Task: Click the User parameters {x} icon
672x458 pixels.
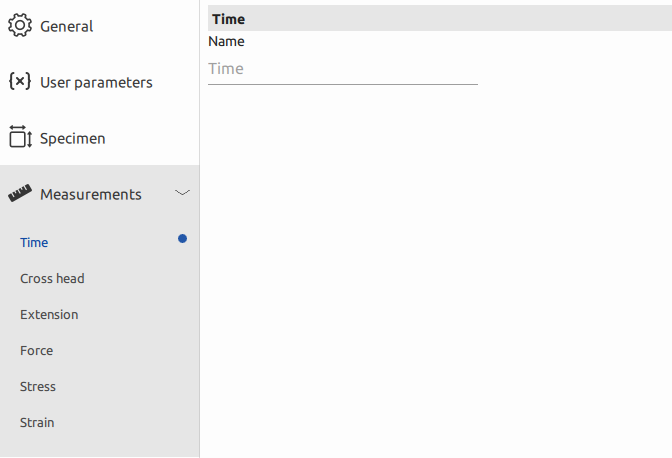Action: coord(20,82)
